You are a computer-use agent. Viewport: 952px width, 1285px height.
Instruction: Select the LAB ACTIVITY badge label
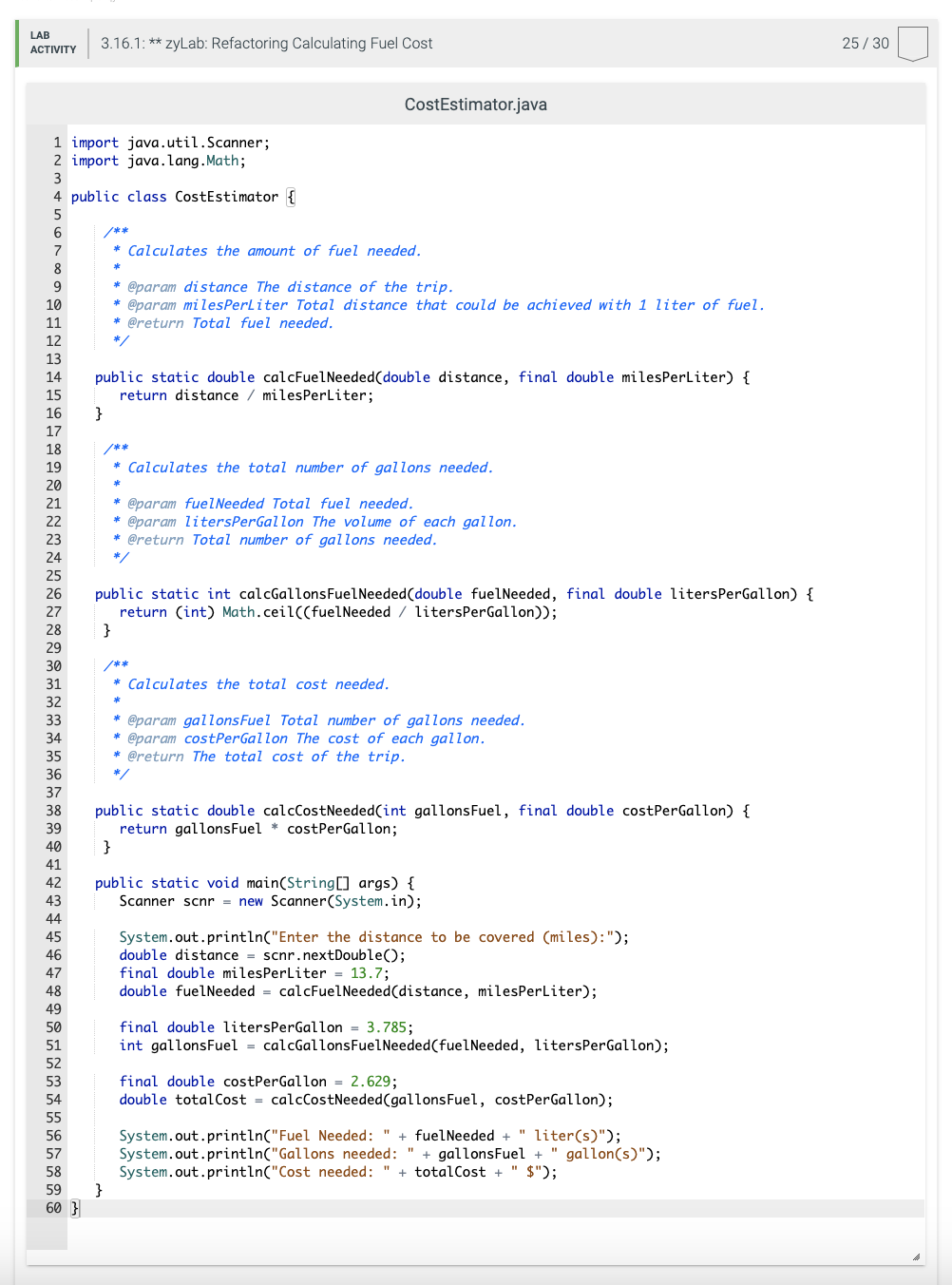pos(51,43)
